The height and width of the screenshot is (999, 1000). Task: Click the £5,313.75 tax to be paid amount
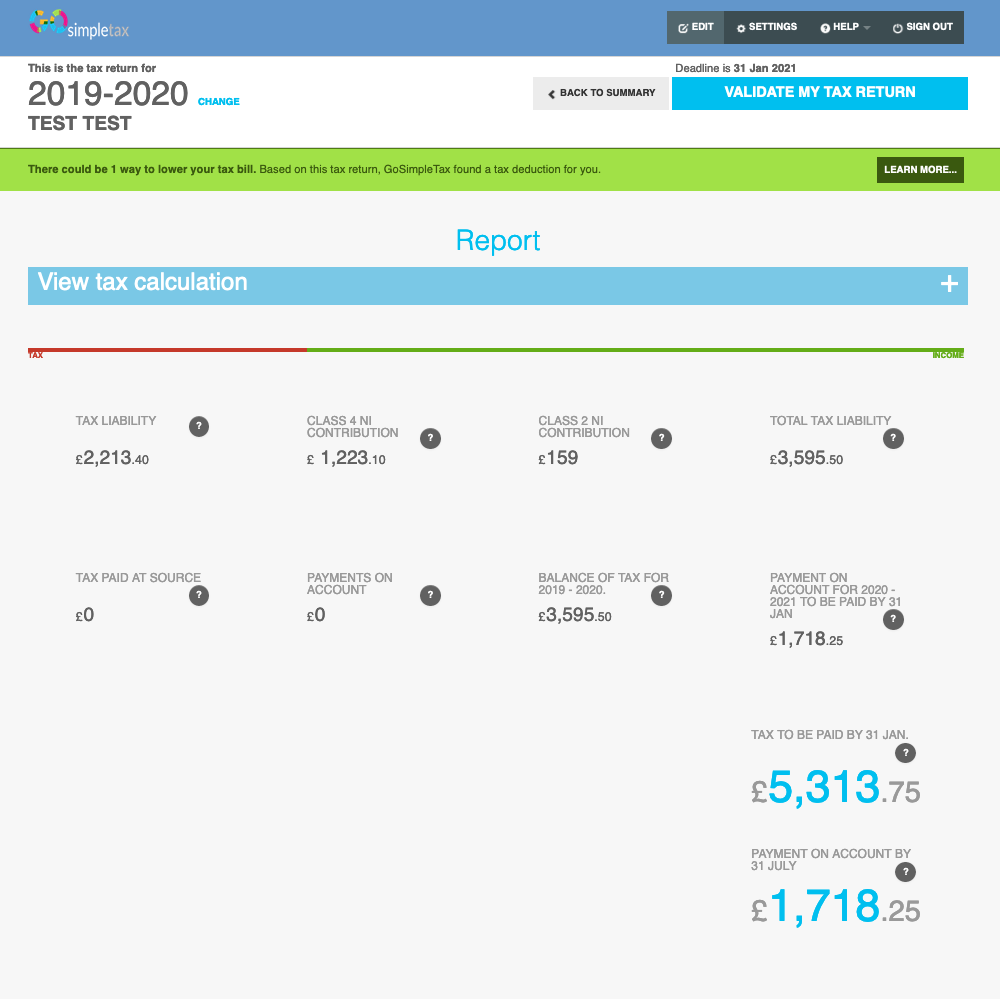[x=835, y=788]
